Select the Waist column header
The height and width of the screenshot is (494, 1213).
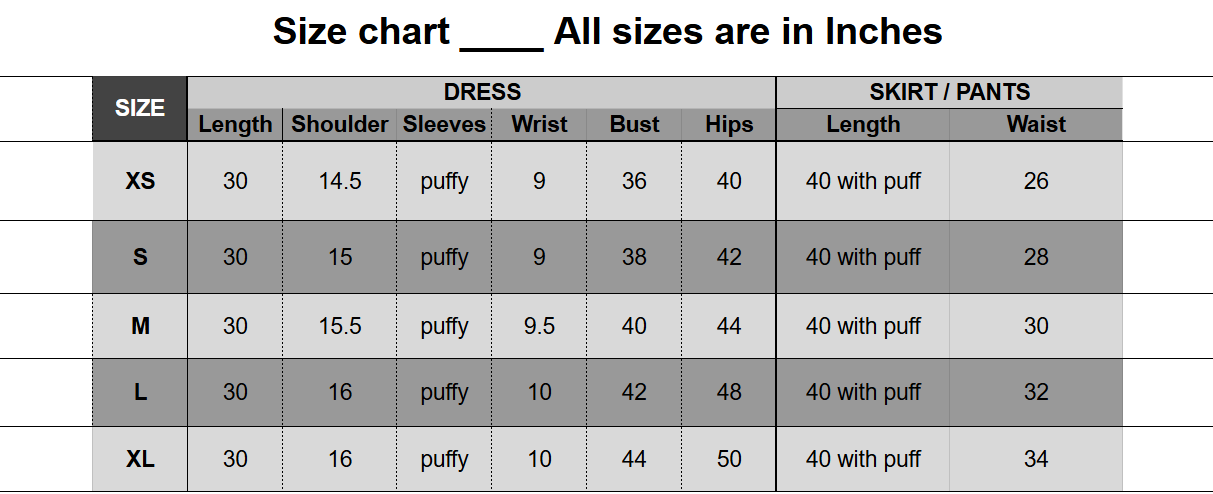click(1036, 125)
